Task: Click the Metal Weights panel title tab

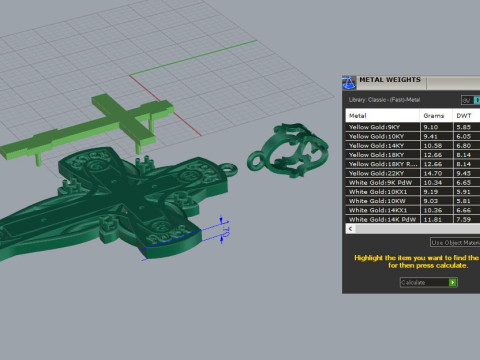Action: click(390, 80)
